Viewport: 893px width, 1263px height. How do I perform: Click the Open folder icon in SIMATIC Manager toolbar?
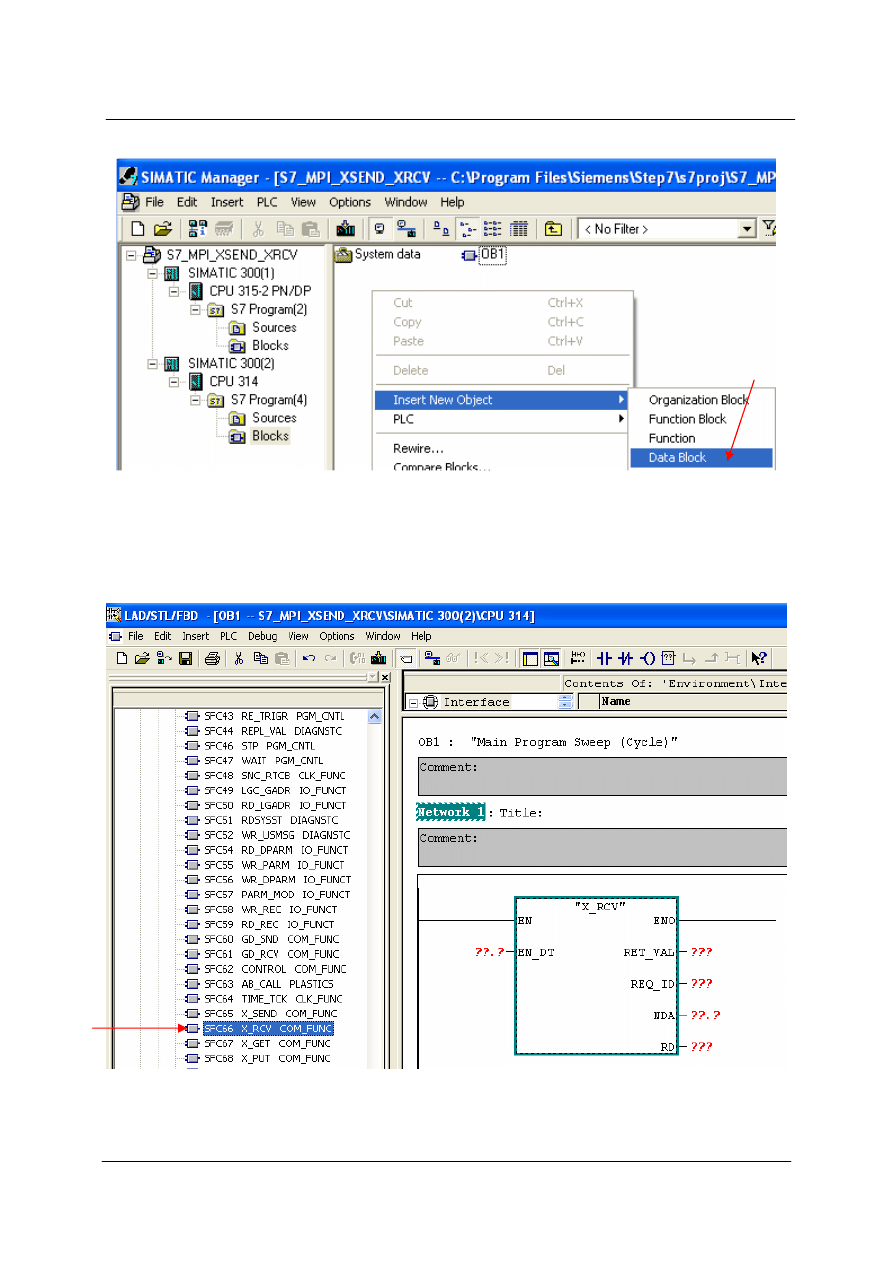[x=162, y=229]
